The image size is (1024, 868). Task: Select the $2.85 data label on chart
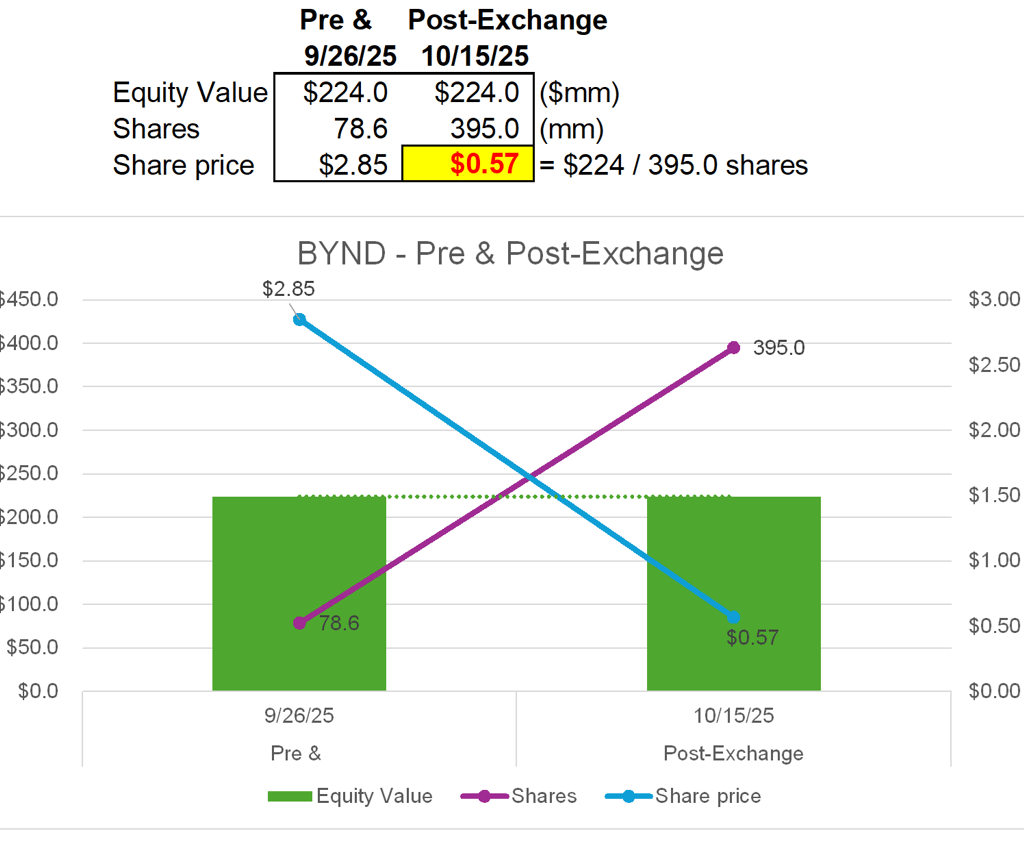288,289
